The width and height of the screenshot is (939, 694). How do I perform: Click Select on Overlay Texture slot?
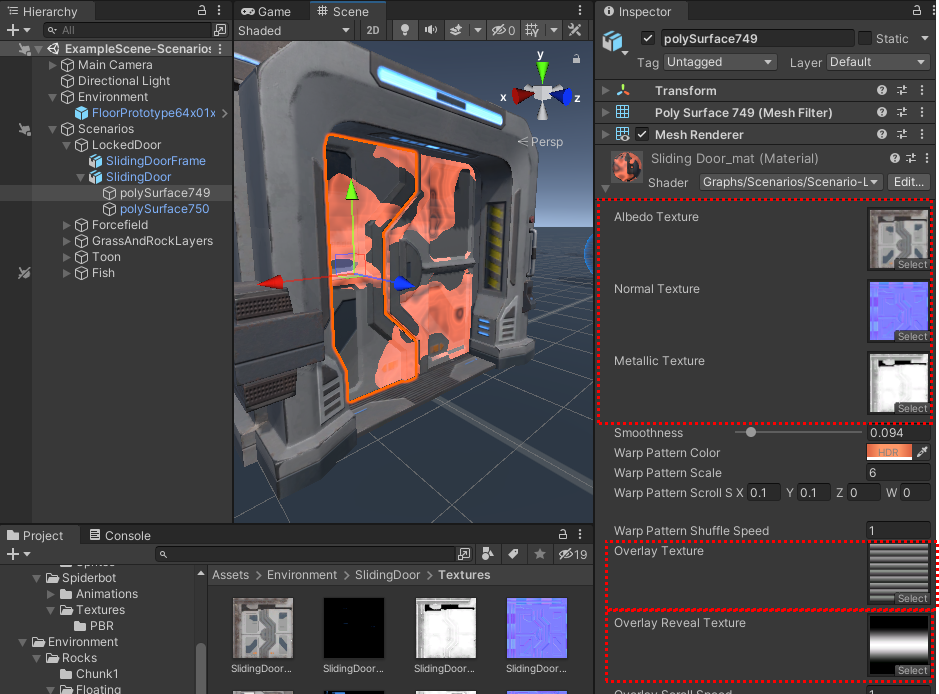coord(912,598)
